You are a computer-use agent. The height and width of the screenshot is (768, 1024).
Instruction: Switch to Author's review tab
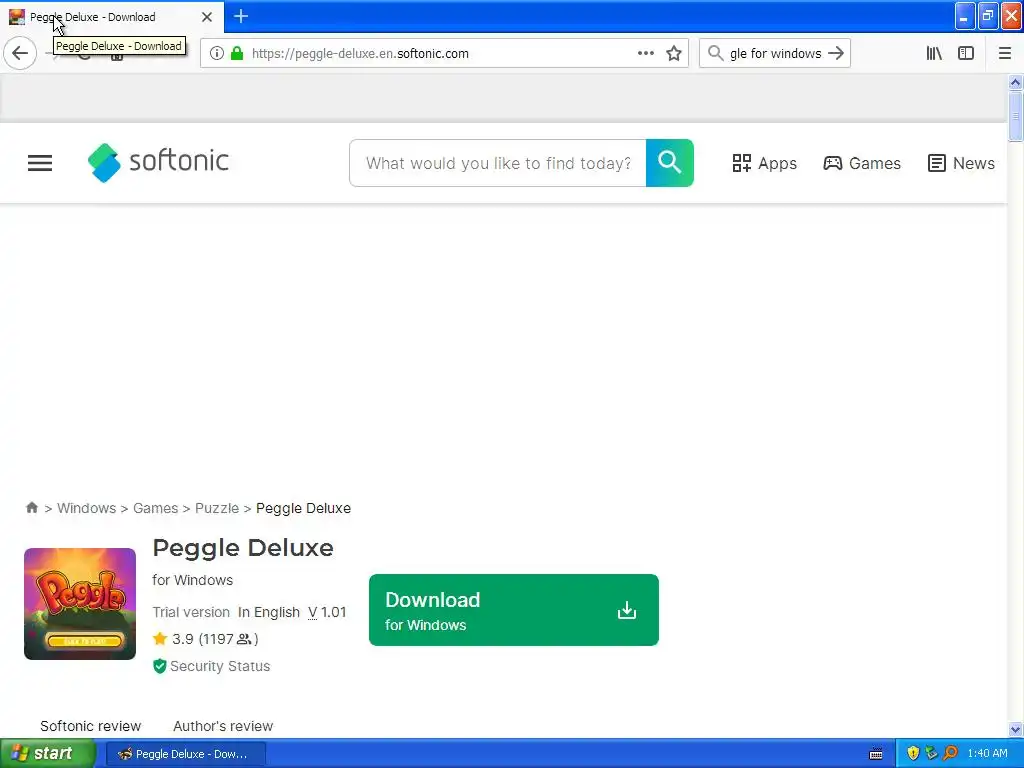(x=223, y=726)
